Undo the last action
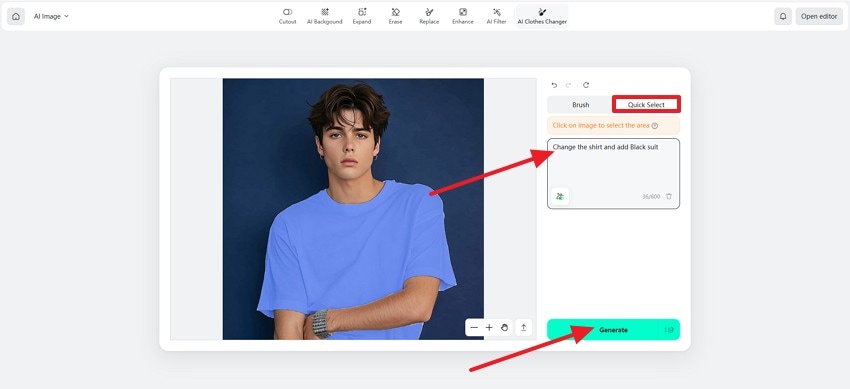The width and height of the screenshot is (850, 389). coord(554,85)
